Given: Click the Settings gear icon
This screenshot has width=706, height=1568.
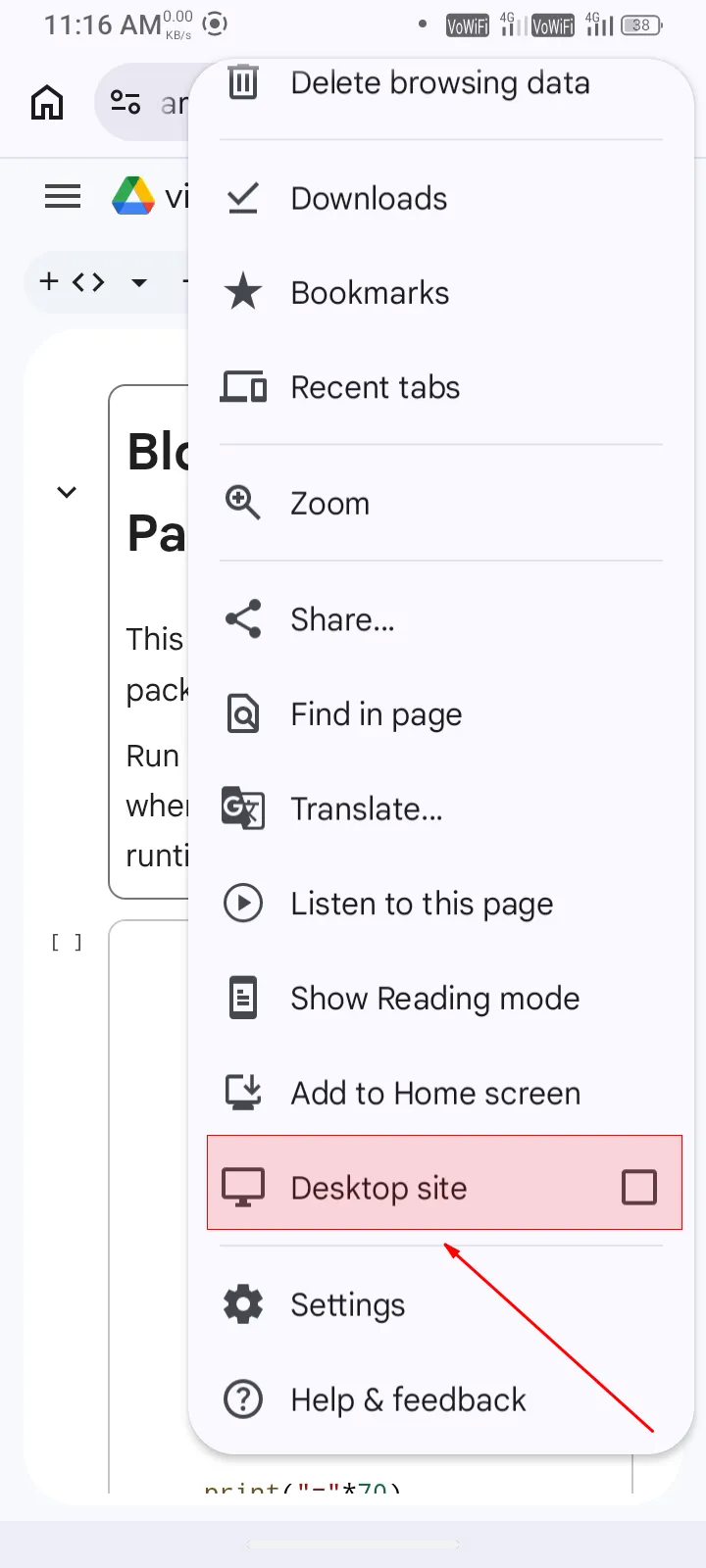Looking at the screenshot, I should (243, 1304).
